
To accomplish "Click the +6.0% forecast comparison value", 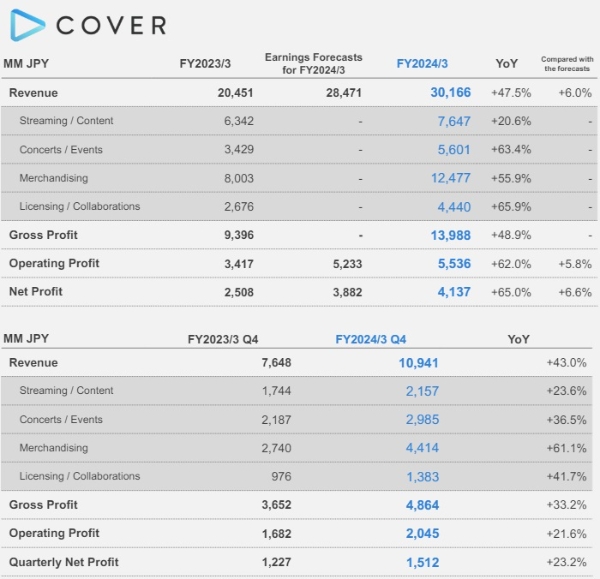I will 575,93.
